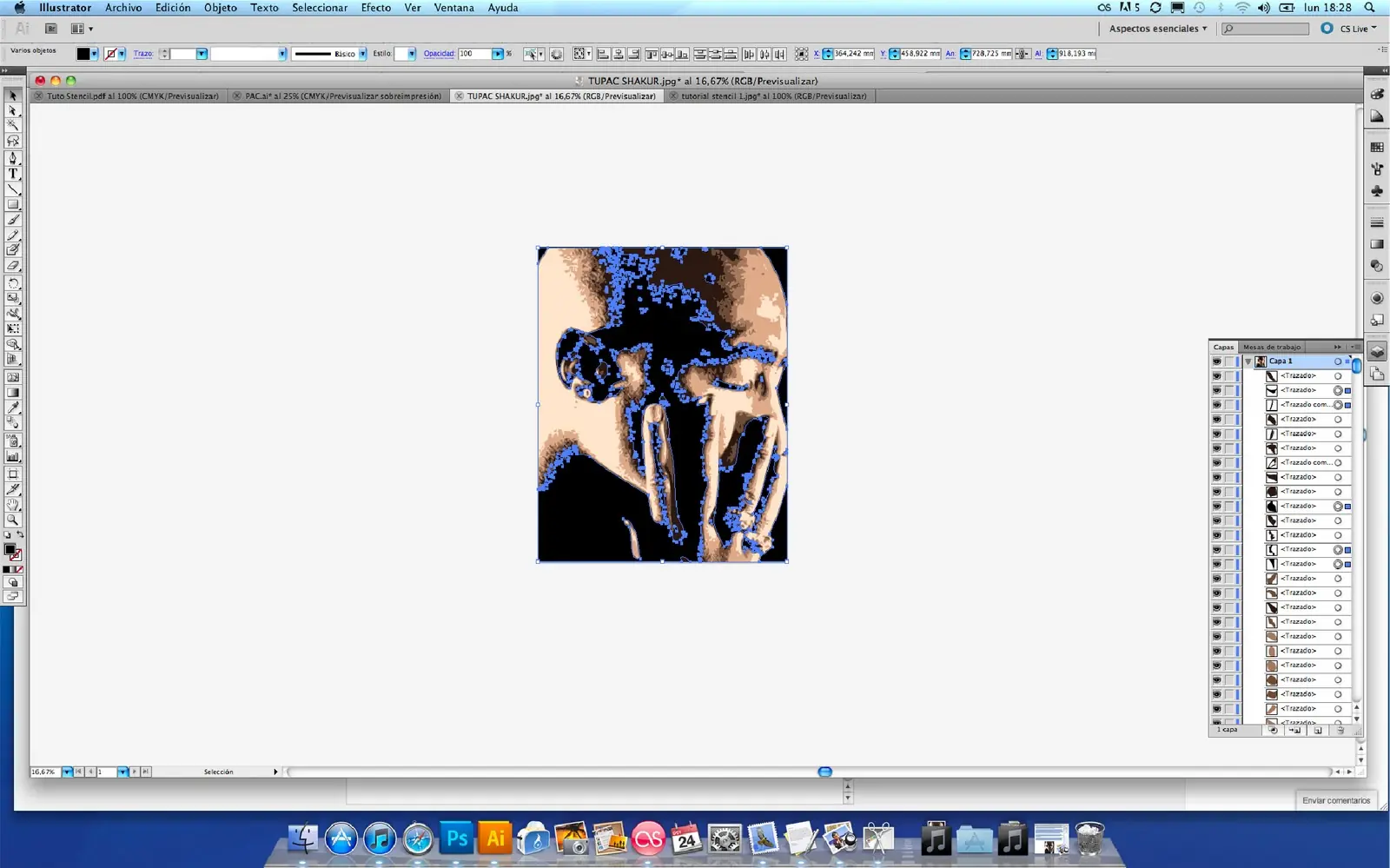Open Spotlight search in the menu bar

pos(1370,8)
